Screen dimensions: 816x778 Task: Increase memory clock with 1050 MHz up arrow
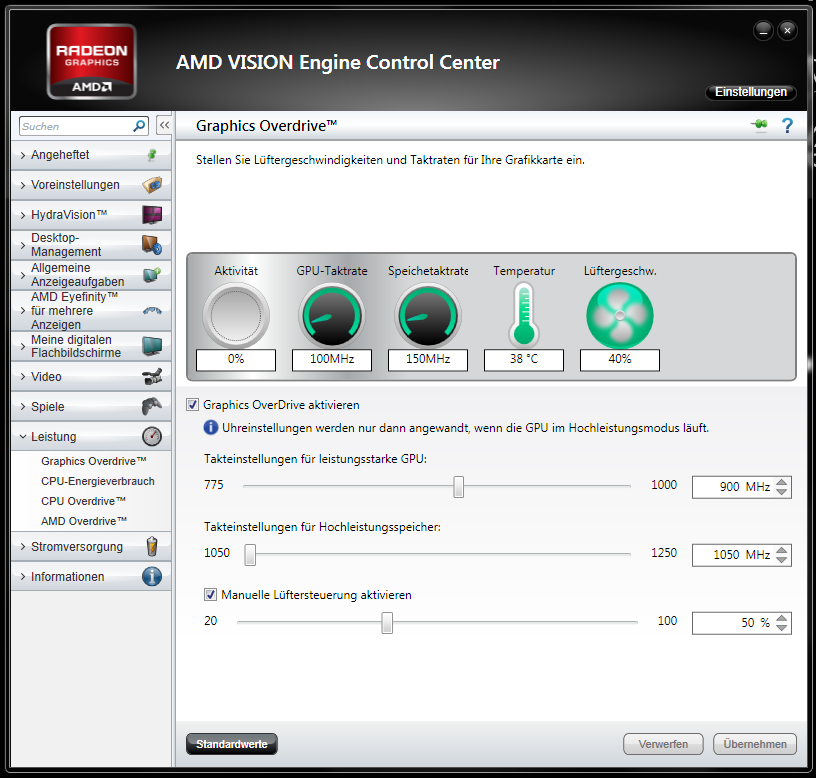click(781, 550)
